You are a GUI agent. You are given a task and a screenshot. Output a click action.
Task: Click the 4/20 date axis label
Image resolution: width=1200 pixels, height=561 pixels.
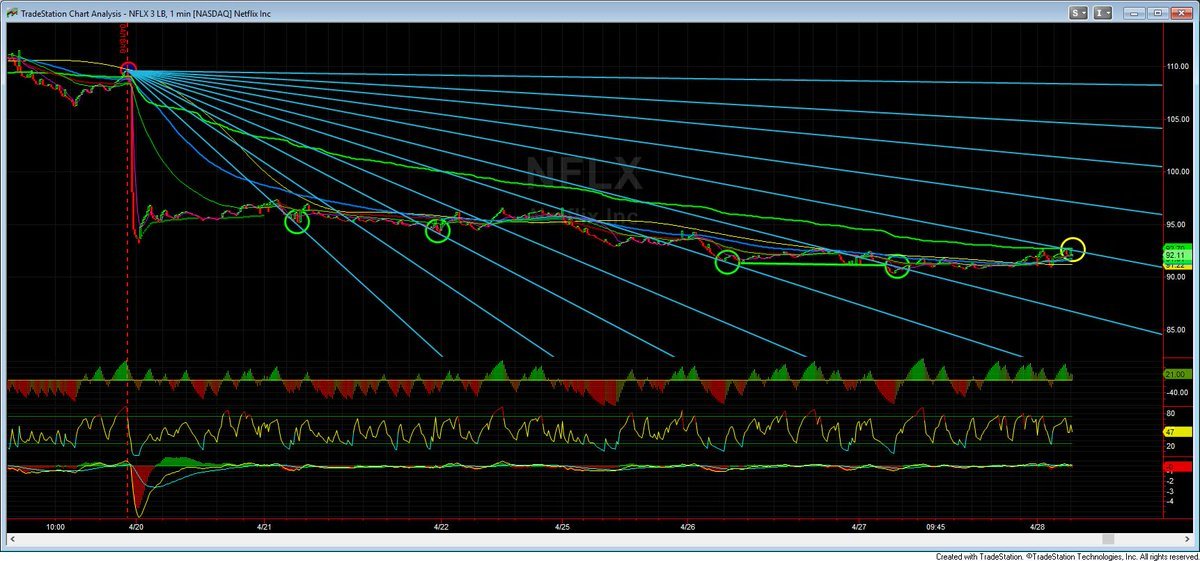point(138,525)
